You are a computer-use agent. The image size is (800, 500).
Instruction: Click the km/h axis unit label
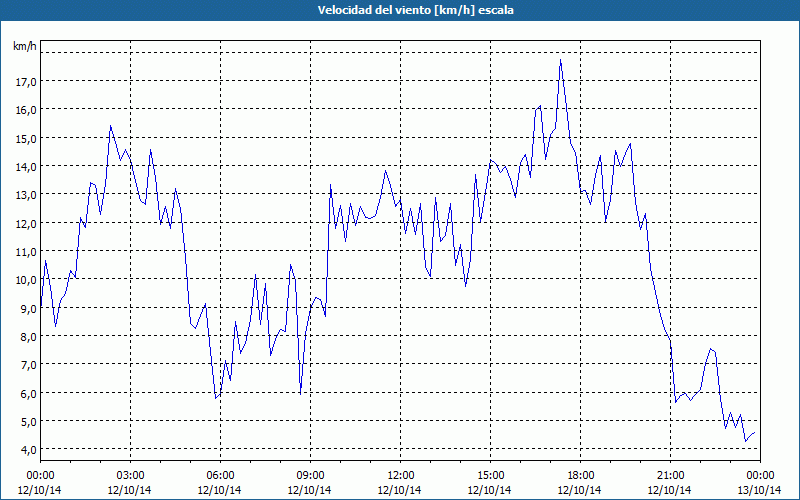[x=24, y=46]
